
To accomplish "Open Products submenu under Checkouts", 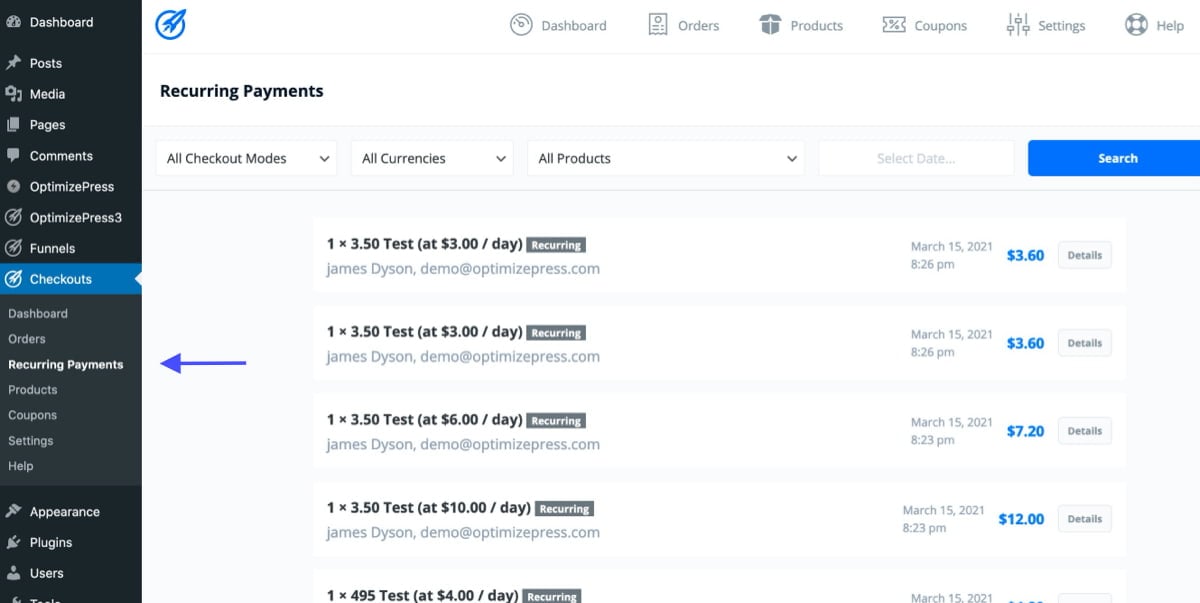I will pyautogui.click(x=33, y=390).
